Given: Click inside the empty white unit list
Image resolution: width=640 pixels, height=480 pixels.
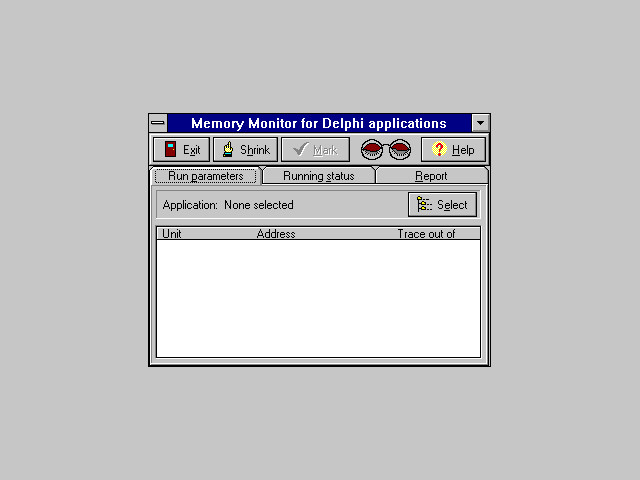Looking at the screenshot, I should pyautogui.click(x=318, y=298).
